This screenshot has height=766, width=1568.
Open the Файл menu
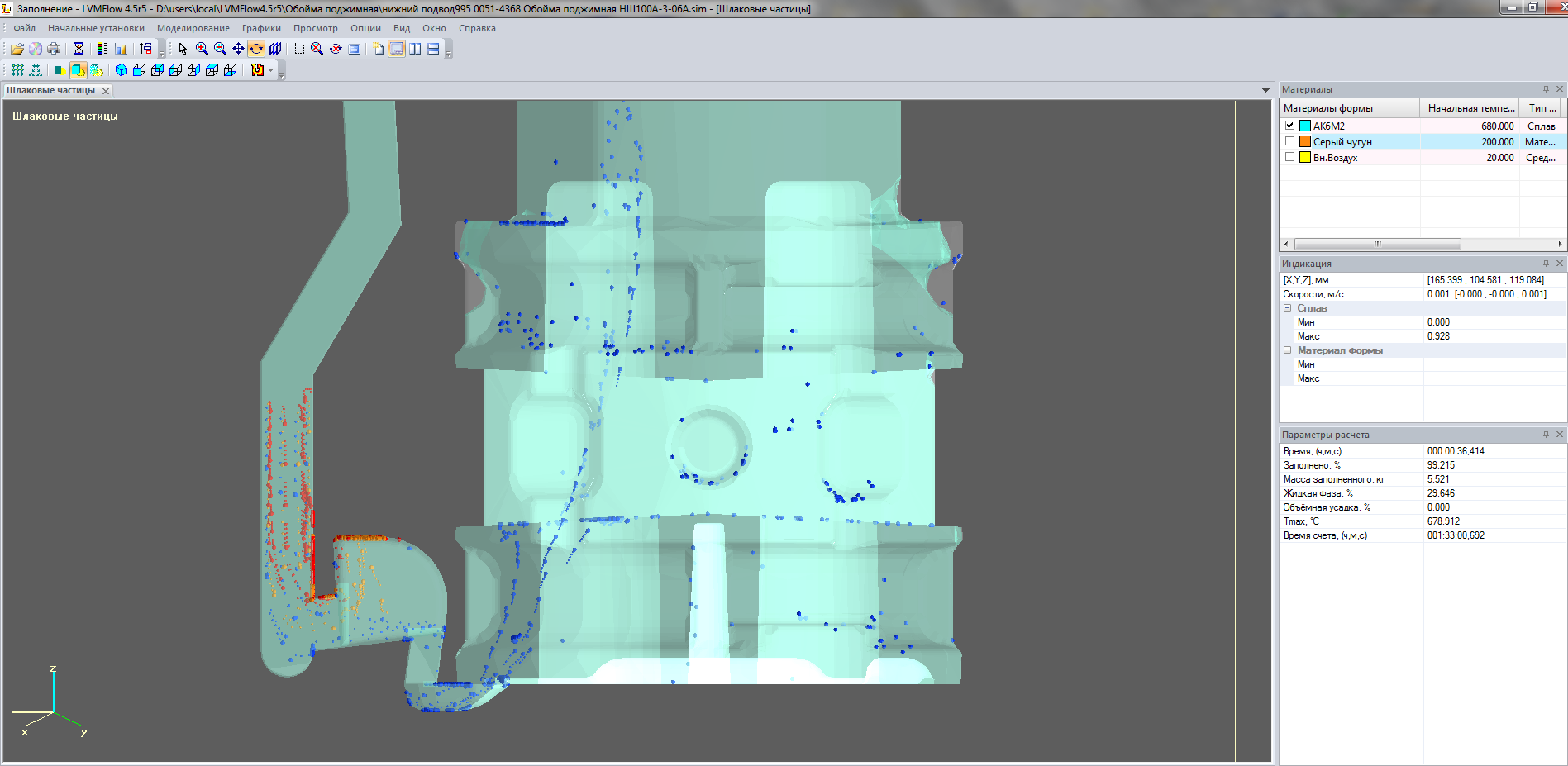pyautogui.click(x=24, y=28)
